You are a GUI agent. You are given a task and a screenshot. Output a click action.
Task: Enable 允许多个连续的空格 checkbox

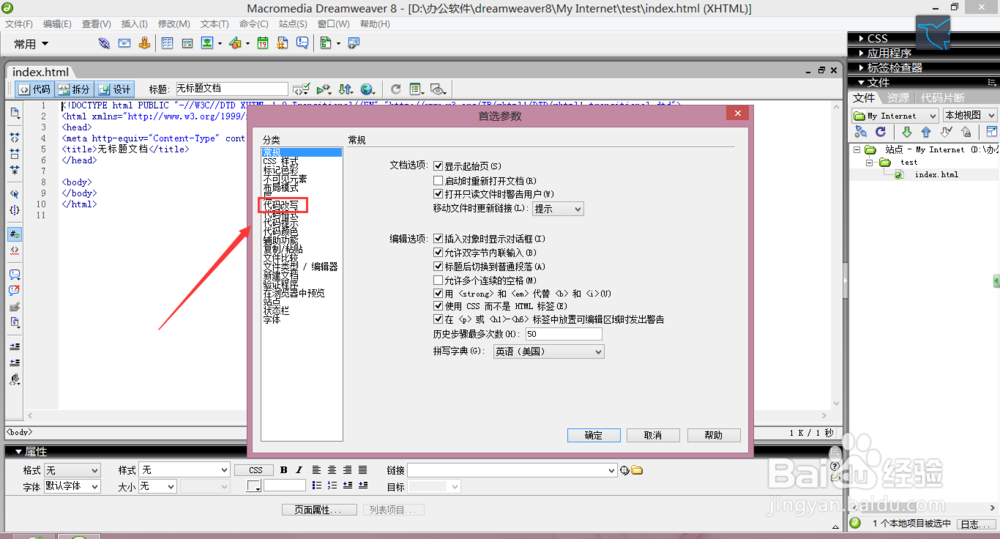coord(438,280)
